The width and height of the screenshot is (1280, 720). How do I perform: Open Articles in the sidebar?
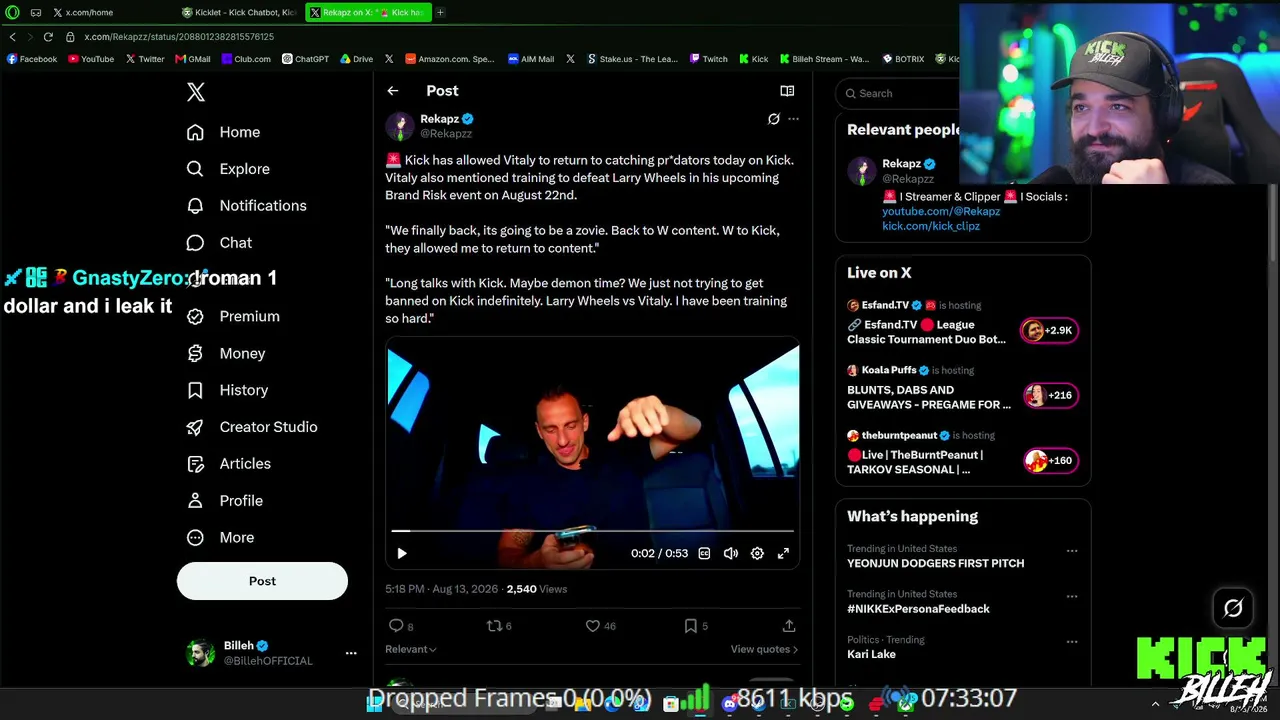pos(229,464)
